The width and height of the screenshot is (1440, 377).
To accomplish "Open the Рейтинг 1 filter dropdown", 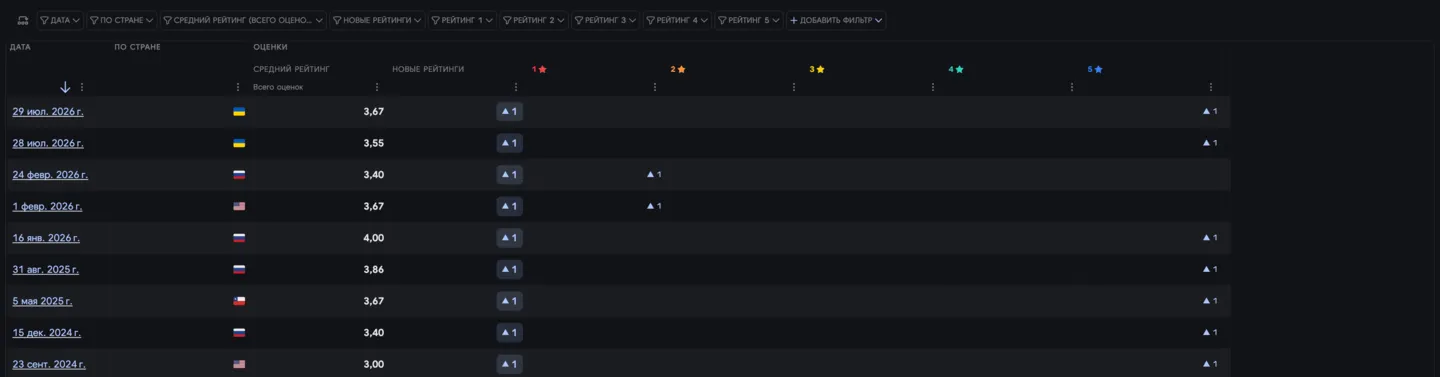I will click(x=462, y=20).
